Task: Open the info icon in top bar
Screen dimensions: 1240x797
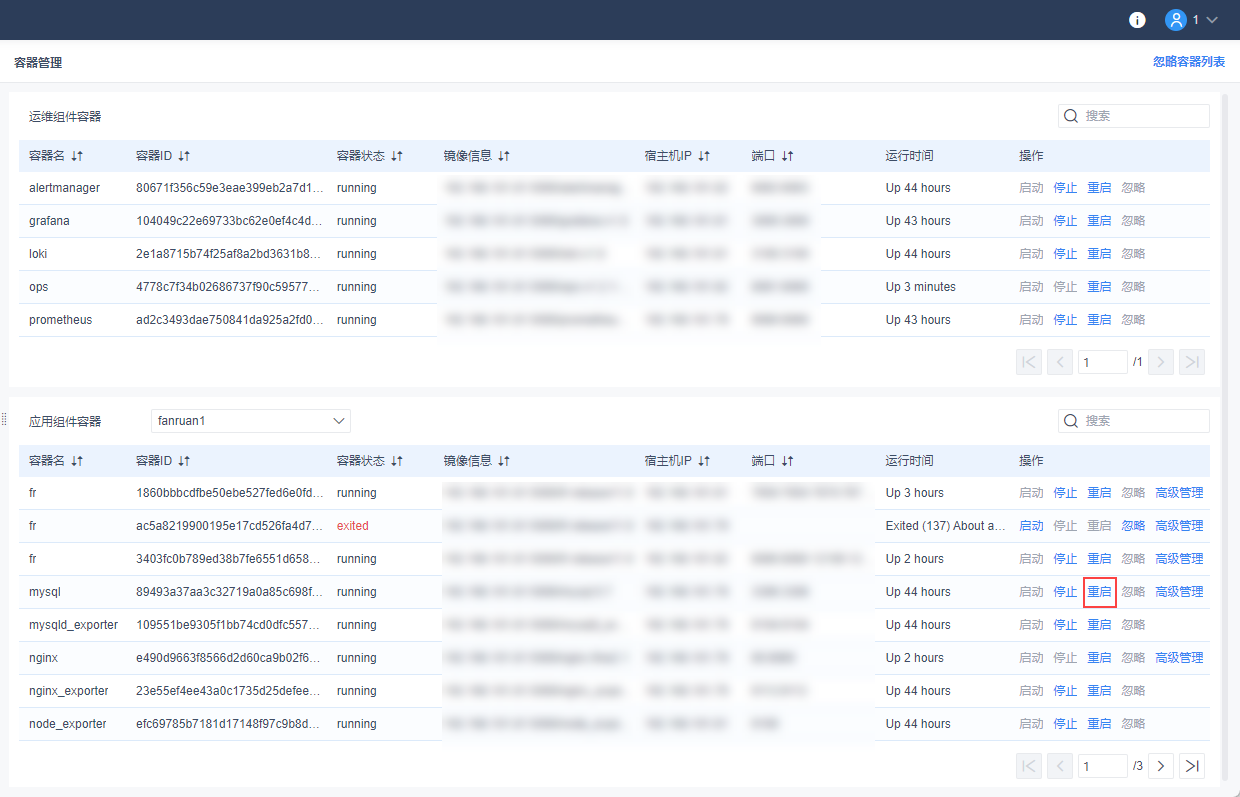Action: (x=1137, y=20)
